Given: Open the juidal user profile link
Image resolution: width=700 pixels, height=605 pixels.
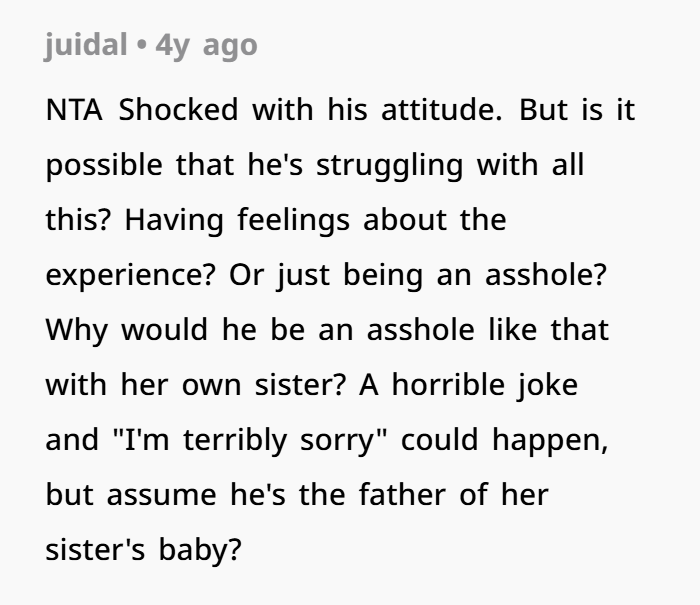Looking at the screenshot, I should click(84, 45).
